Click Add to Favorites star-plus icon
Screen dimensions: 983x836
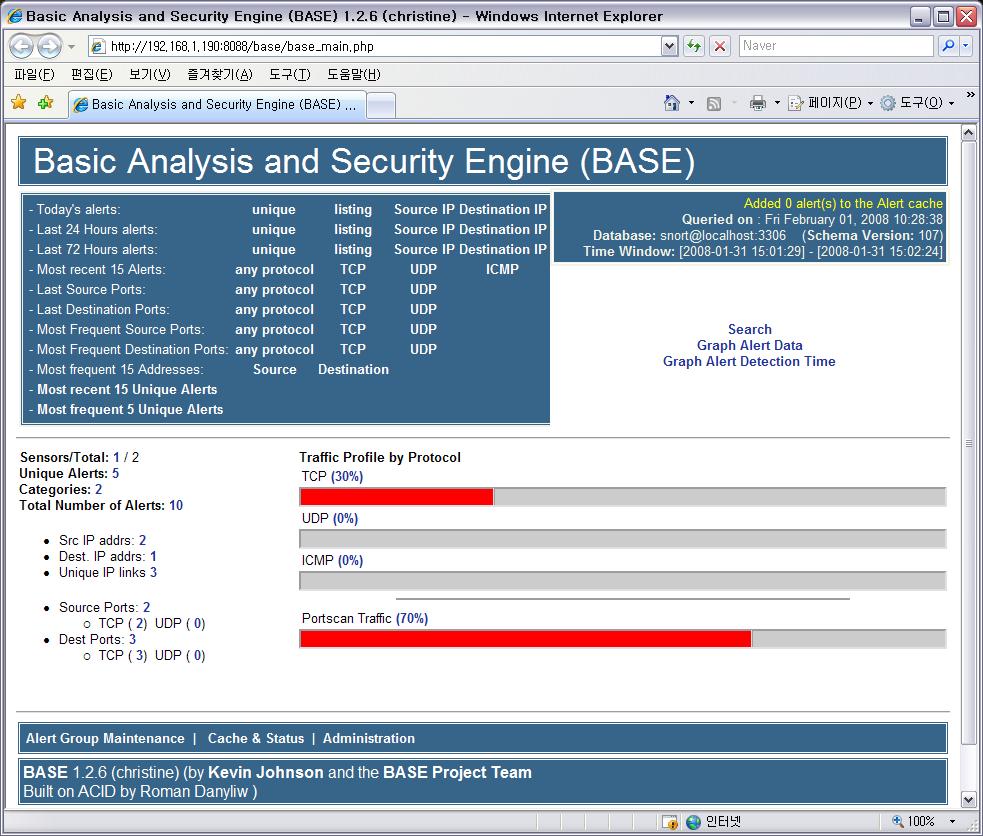45,102
